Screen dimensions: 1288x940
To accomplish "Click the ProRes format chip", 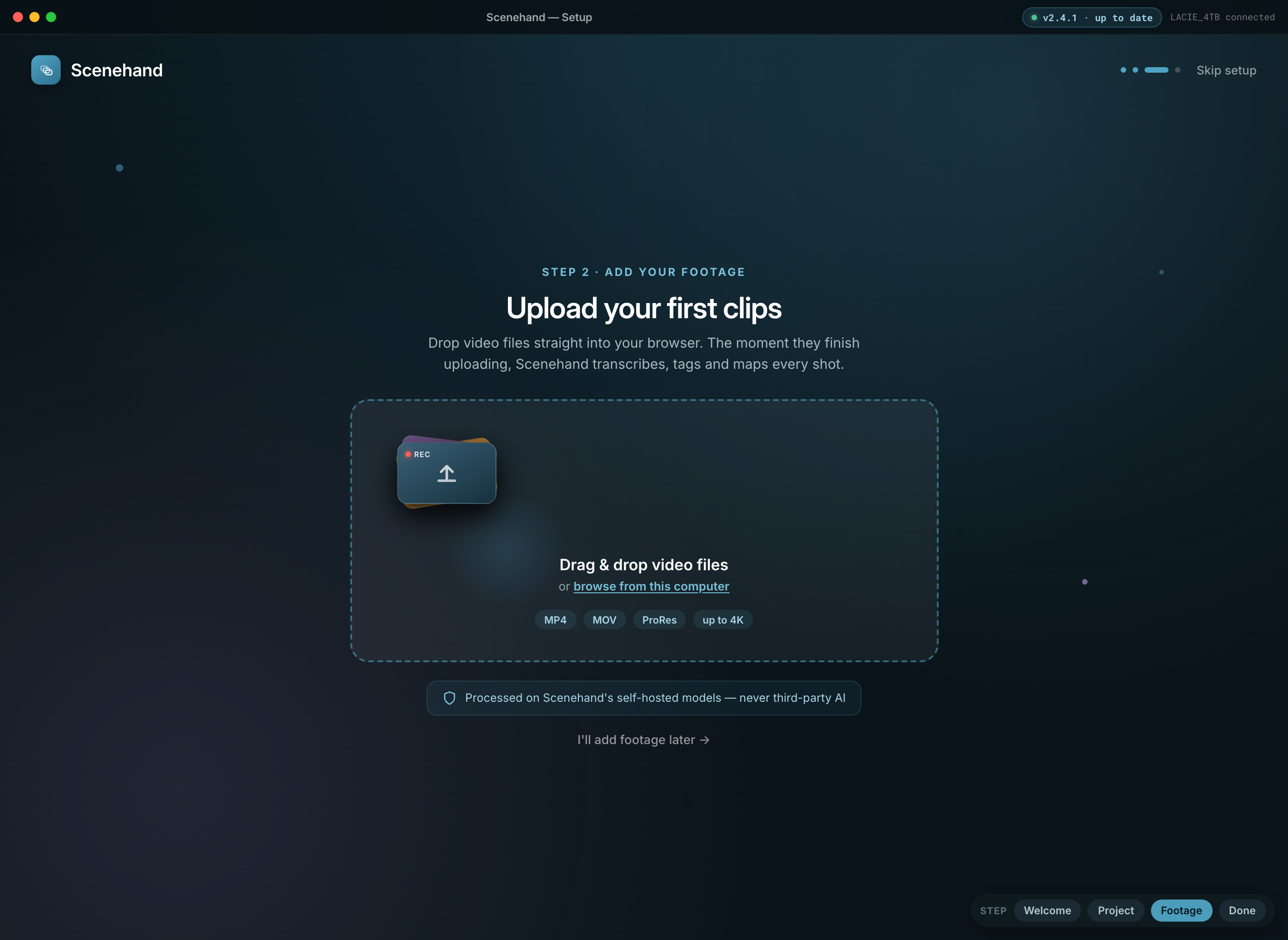I will (659, 619).
